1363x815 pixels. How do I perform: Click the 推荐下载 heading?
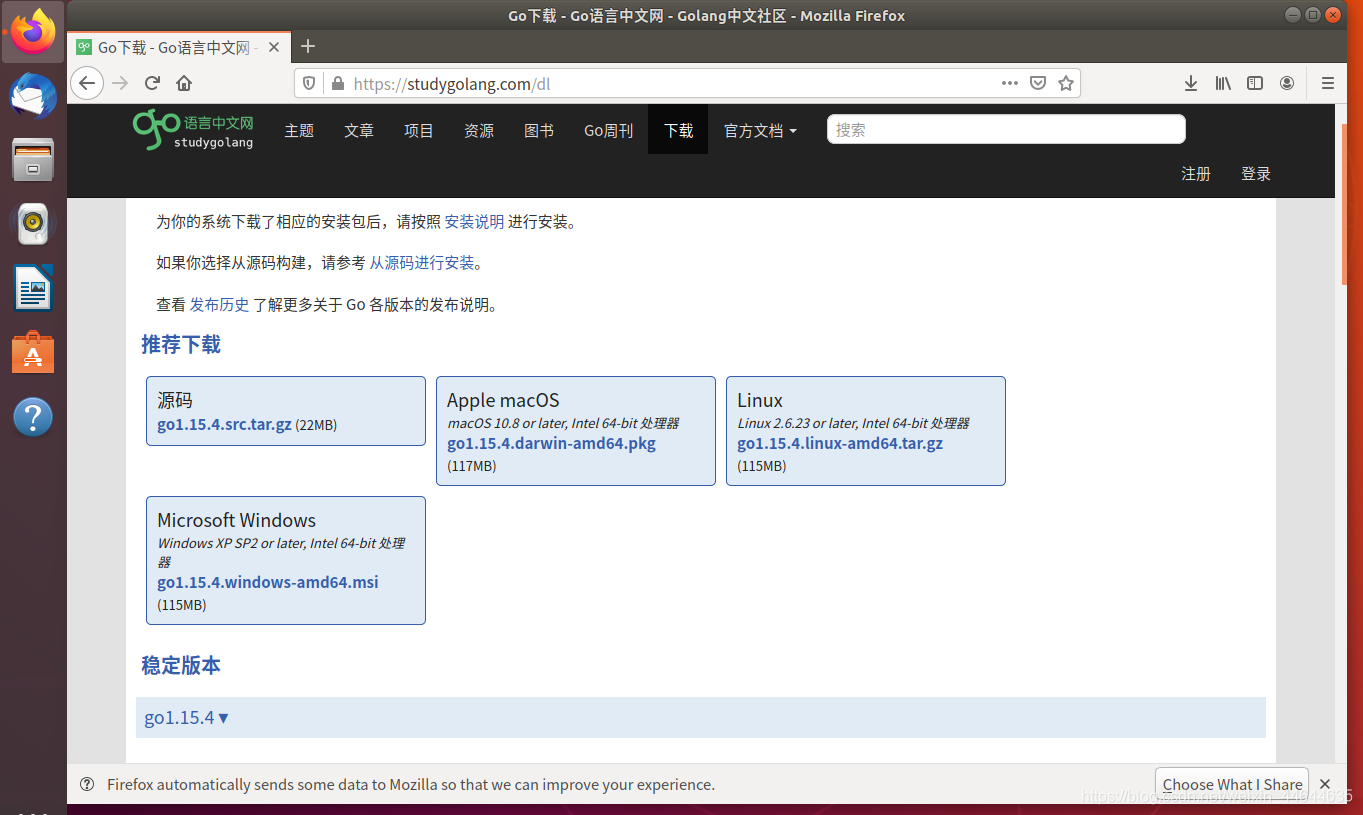(x=181, y=345)
